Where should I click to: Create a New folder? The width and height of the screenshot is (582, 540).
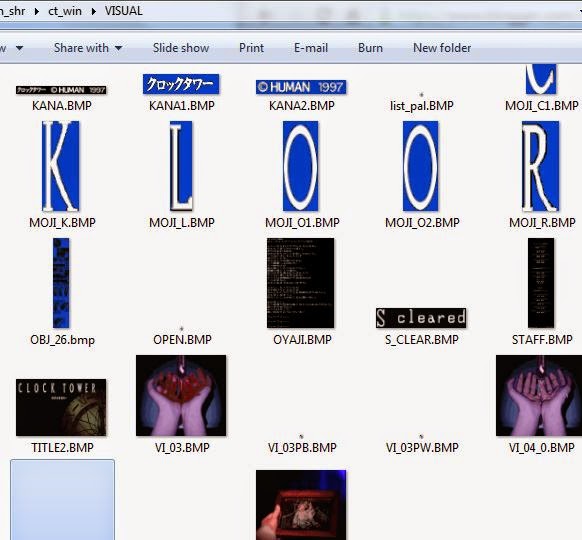(442, 48)
